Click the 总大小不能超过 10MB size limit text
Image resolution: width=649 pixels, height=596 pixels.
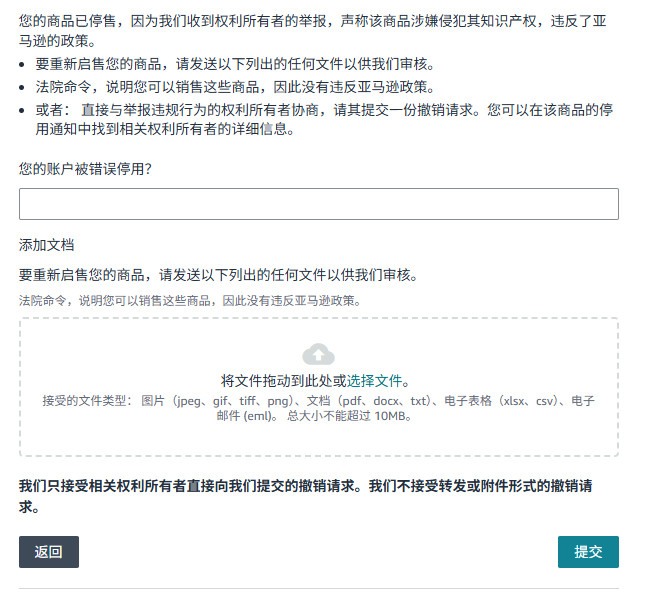(349, 416)
